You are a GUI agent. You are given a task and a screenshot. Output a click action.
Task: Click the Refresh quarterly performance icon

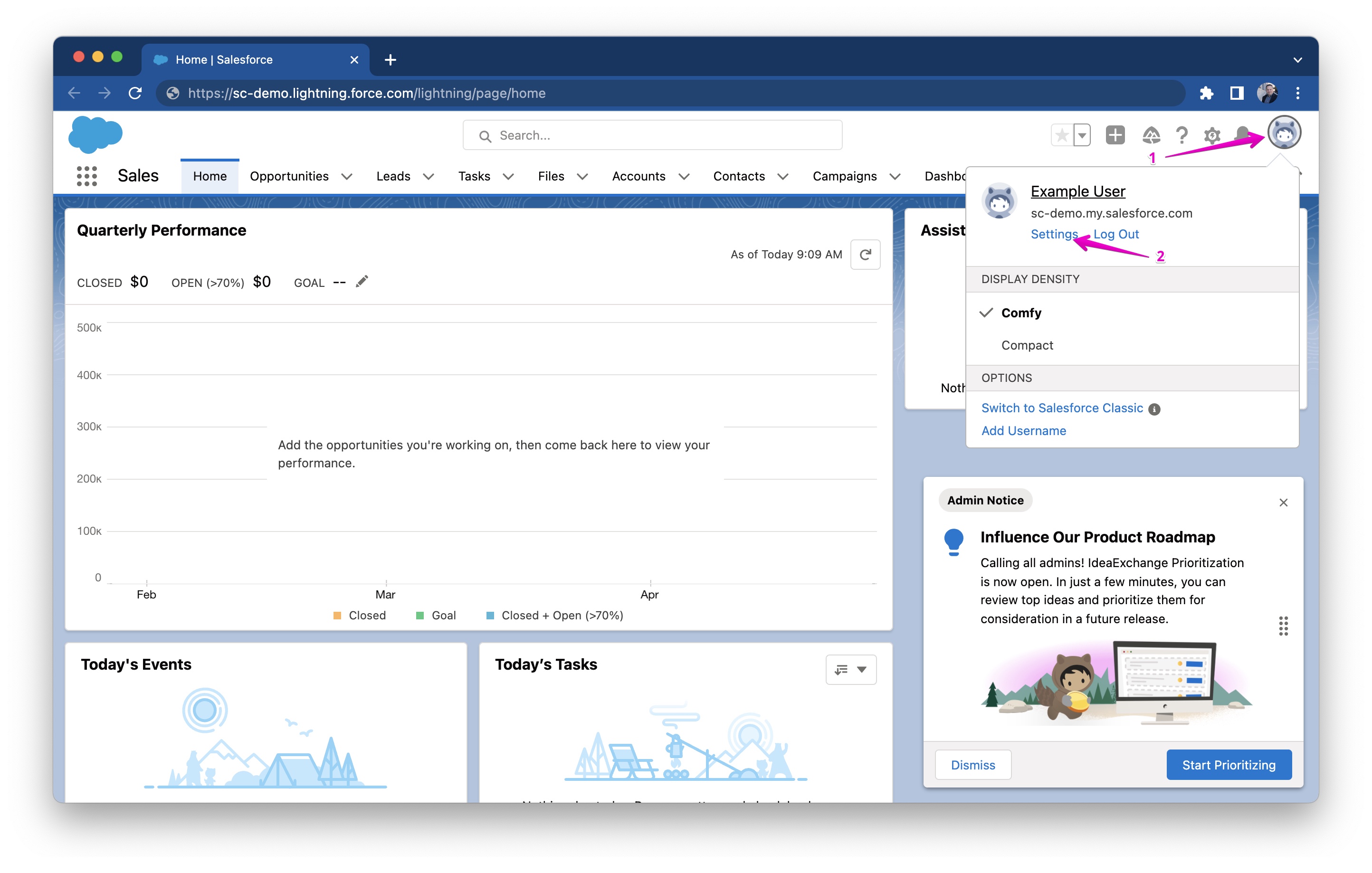(866, 254)
